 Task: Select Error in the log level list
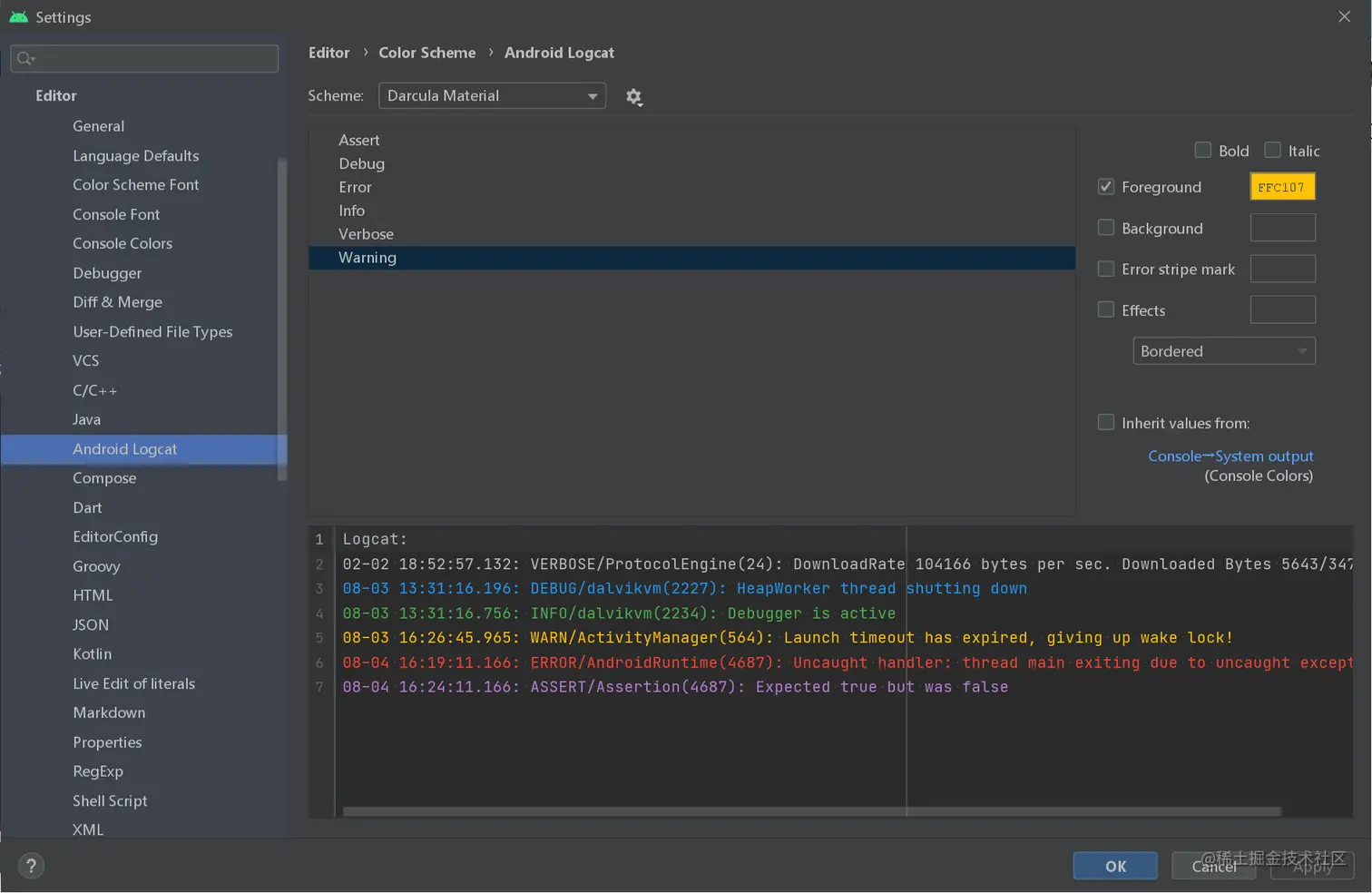point(356,187)
